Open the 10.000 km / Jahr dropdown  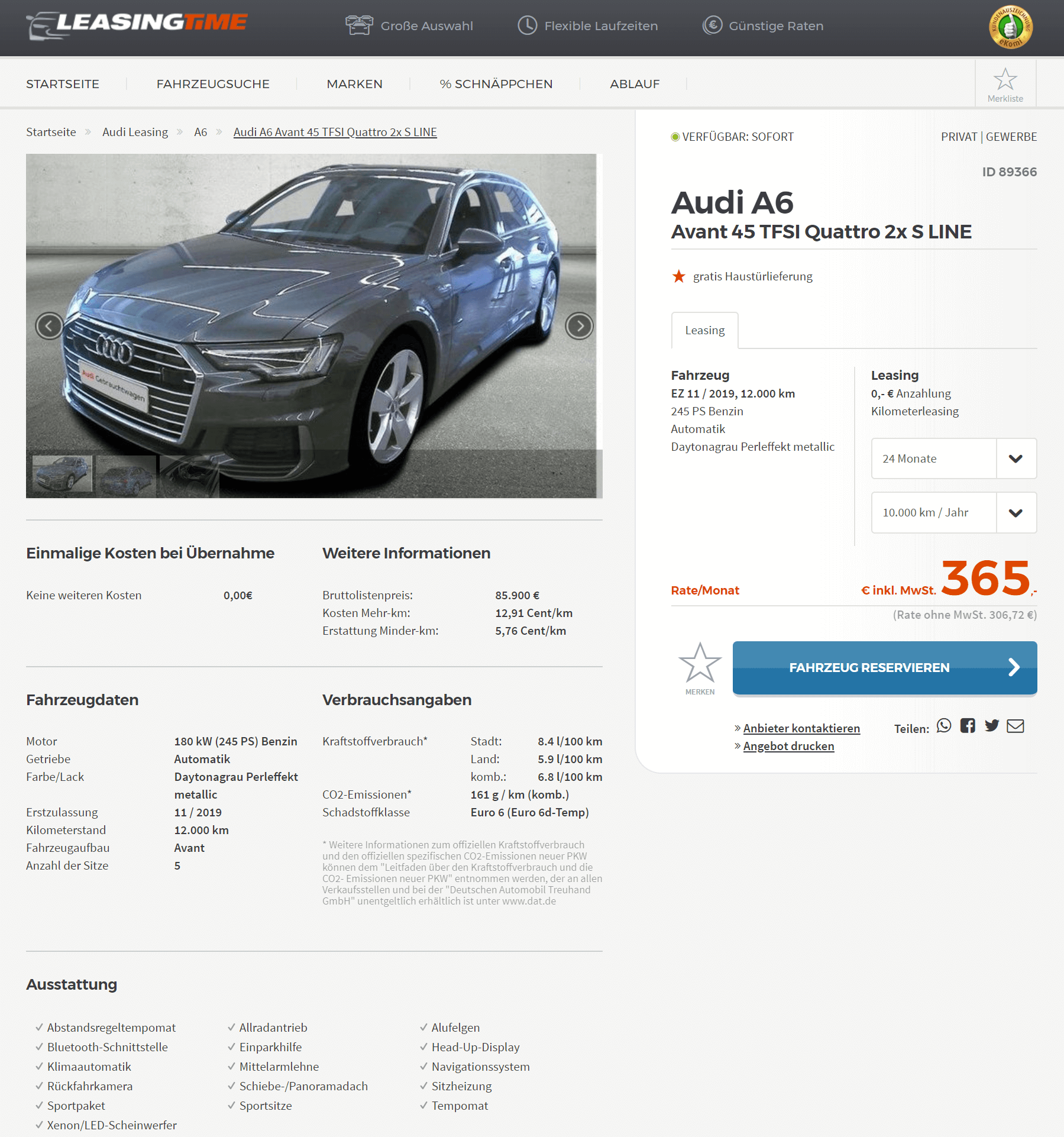pyautogui.click(x=953, y=513)
